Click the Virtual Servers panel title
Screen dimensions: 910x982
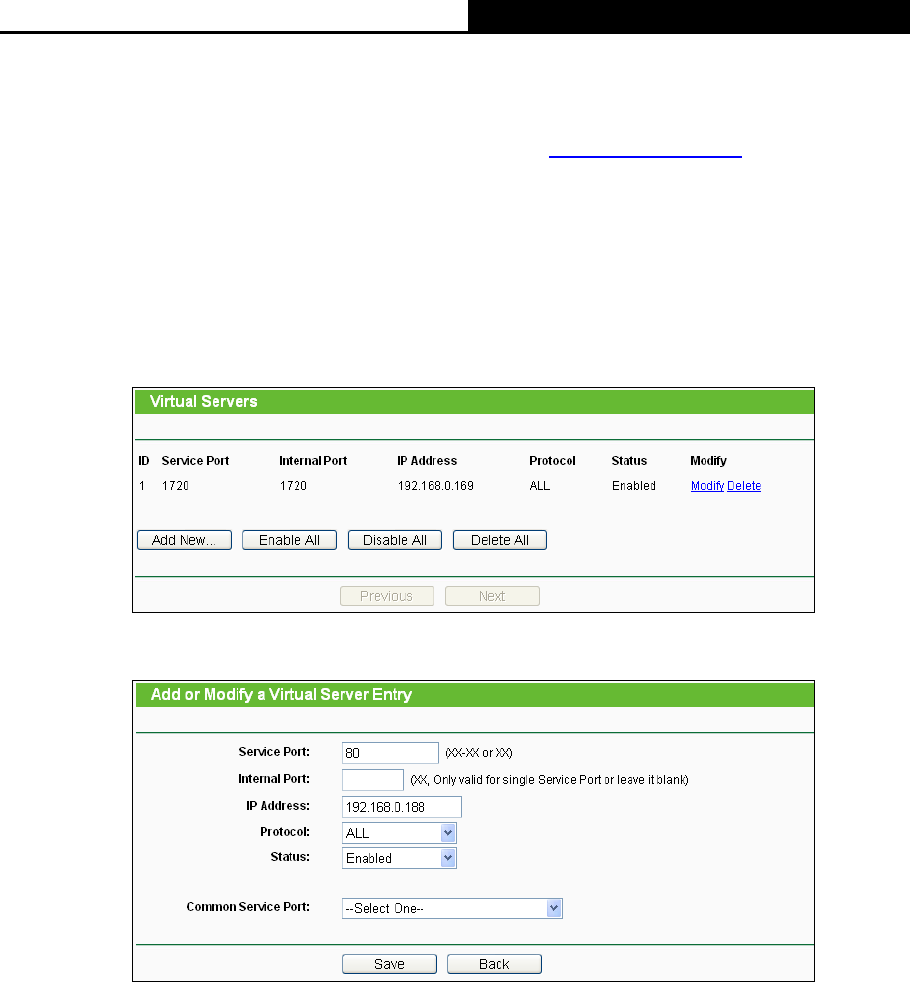pos(204,401)
